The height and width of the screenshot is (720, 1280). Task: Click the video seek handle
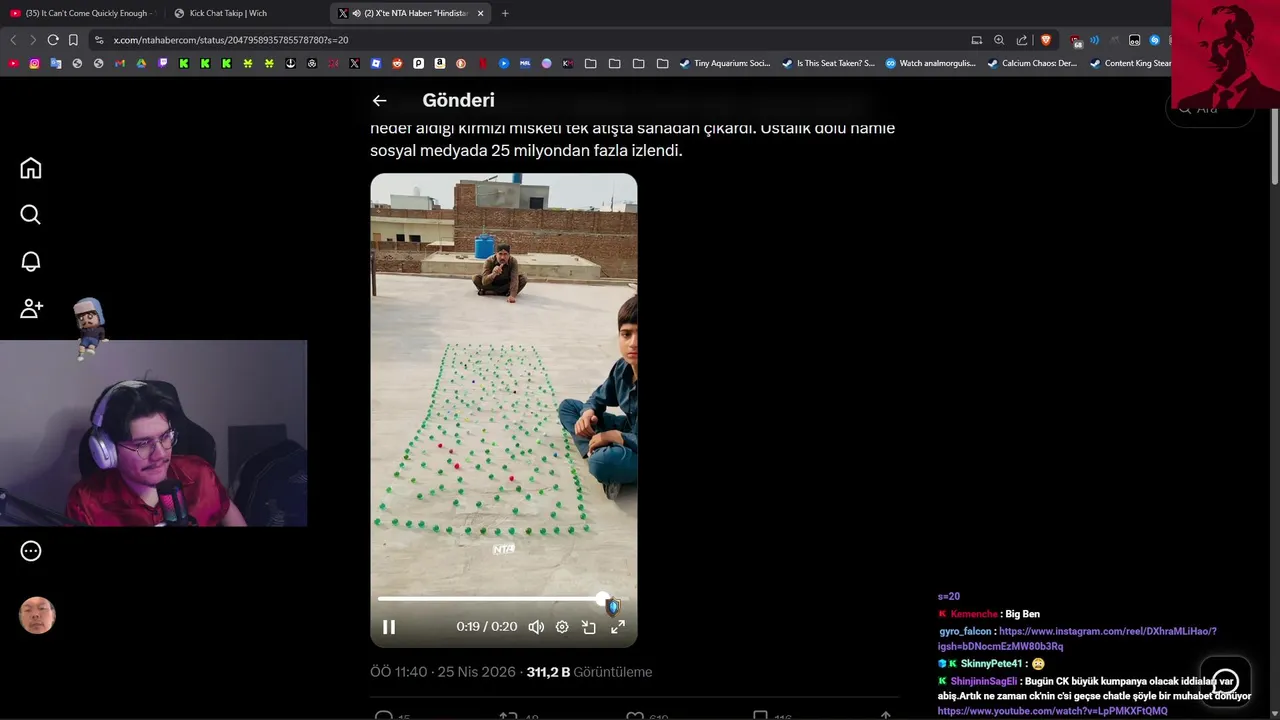(x=602, y=599)
